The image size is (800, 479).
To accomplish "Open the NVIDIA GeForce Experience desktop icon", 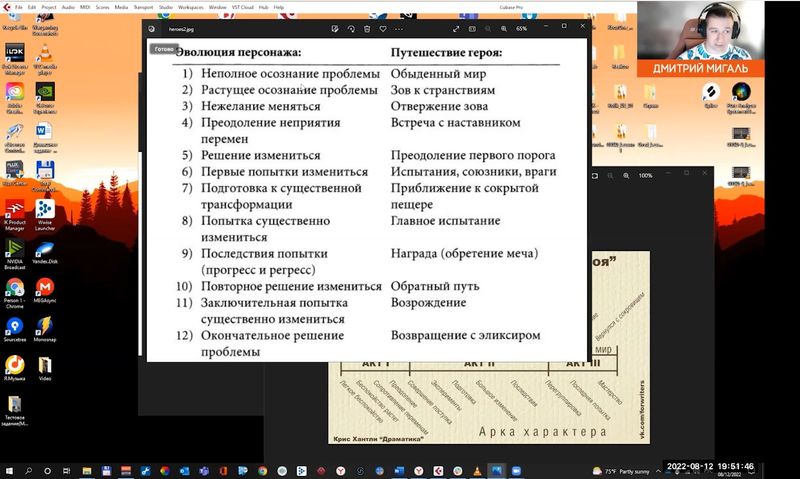I will pos(45,96).
